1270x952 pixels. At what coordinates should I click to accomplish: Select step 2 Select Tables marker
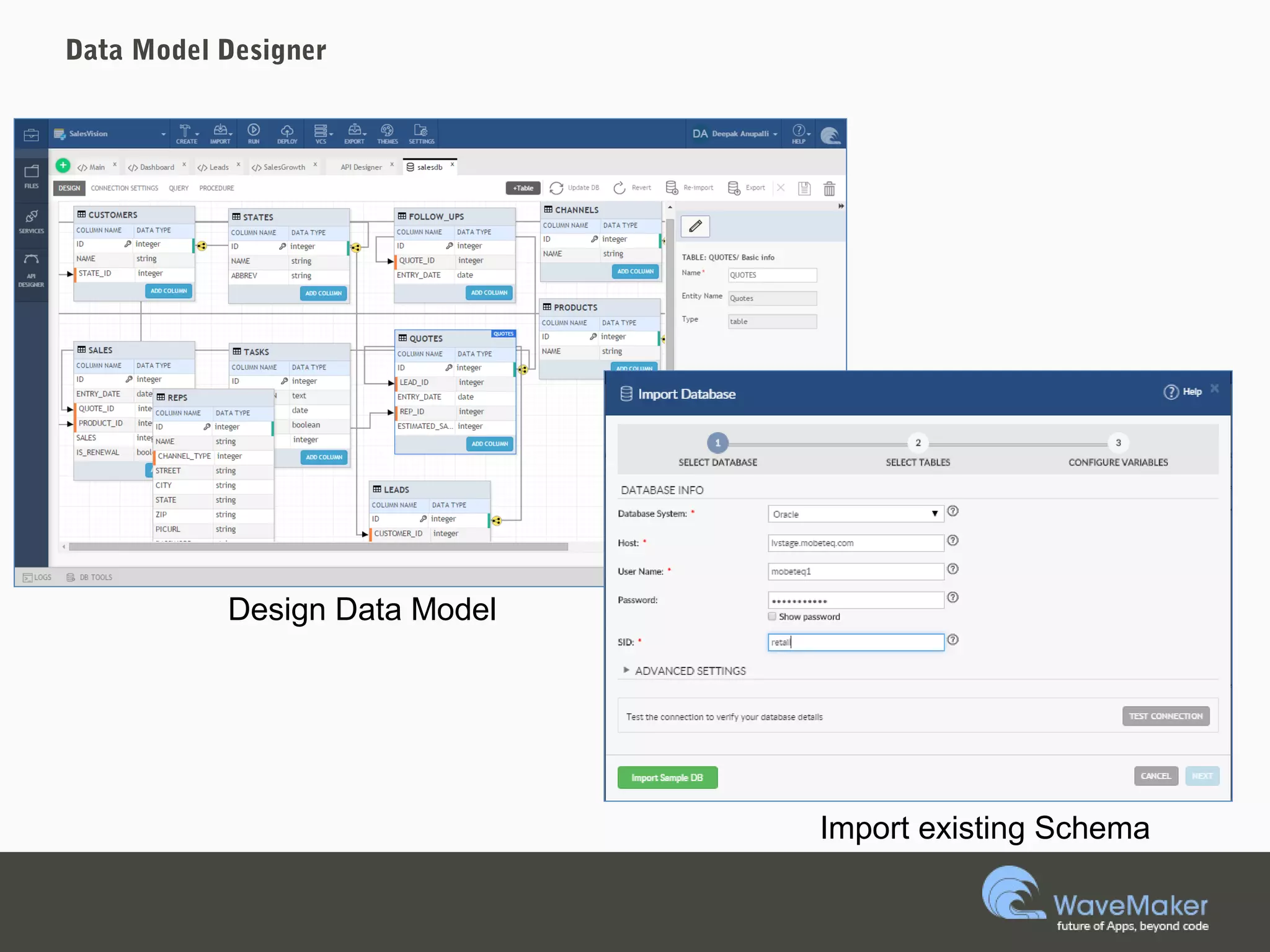coord(918,443)
